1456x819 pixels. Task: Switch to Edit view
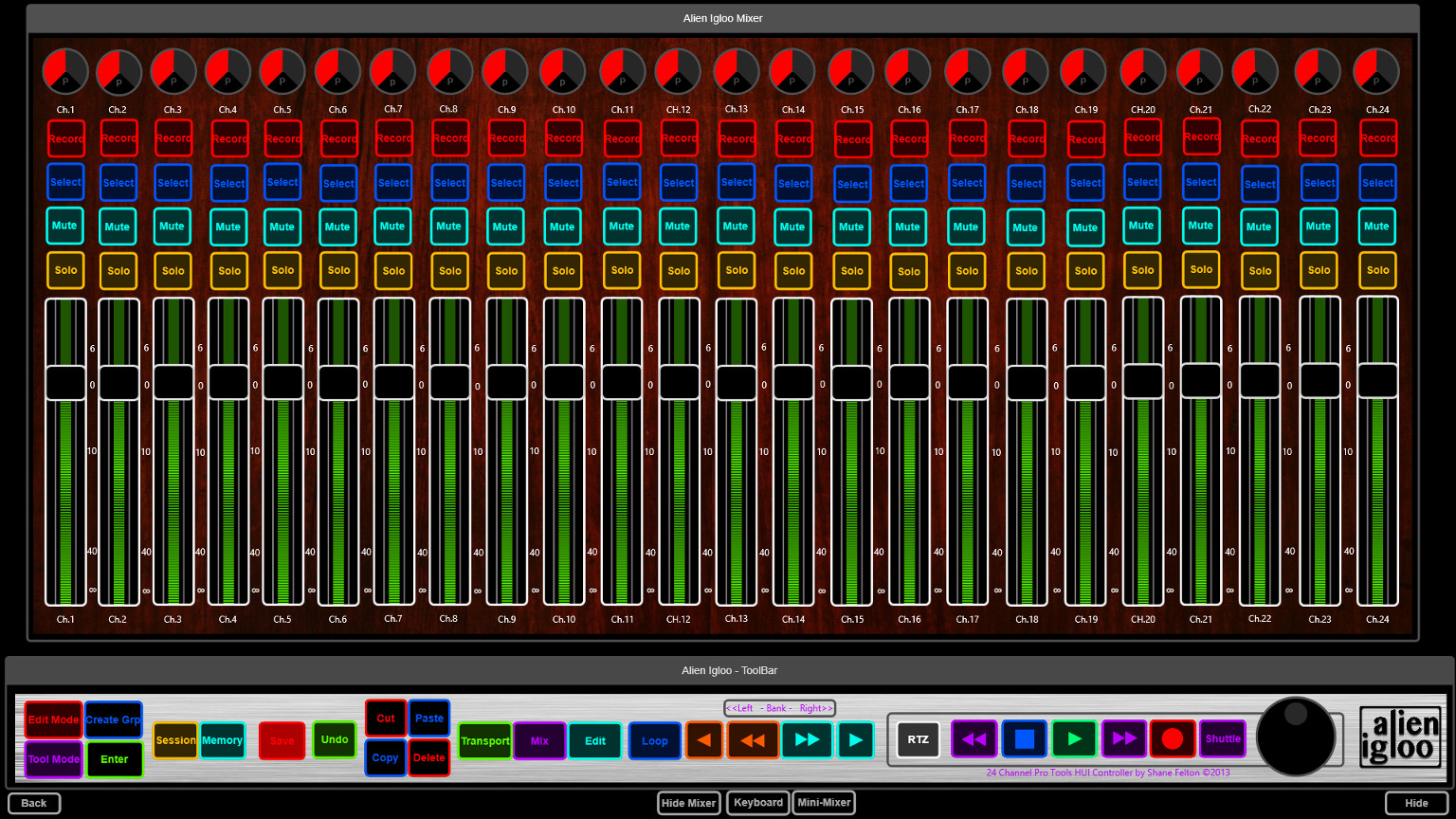coord(595,741)
